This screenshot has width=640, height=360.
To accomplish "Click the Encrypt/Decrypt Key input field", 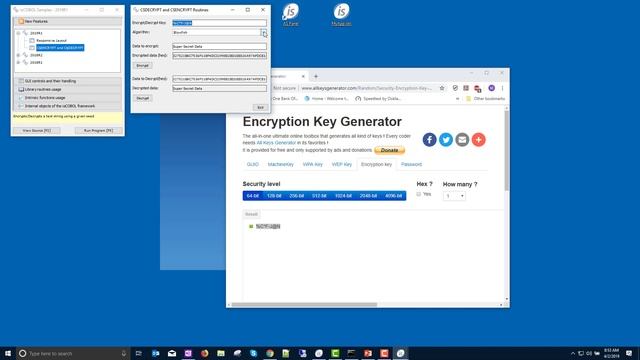I will coord(219,23).
